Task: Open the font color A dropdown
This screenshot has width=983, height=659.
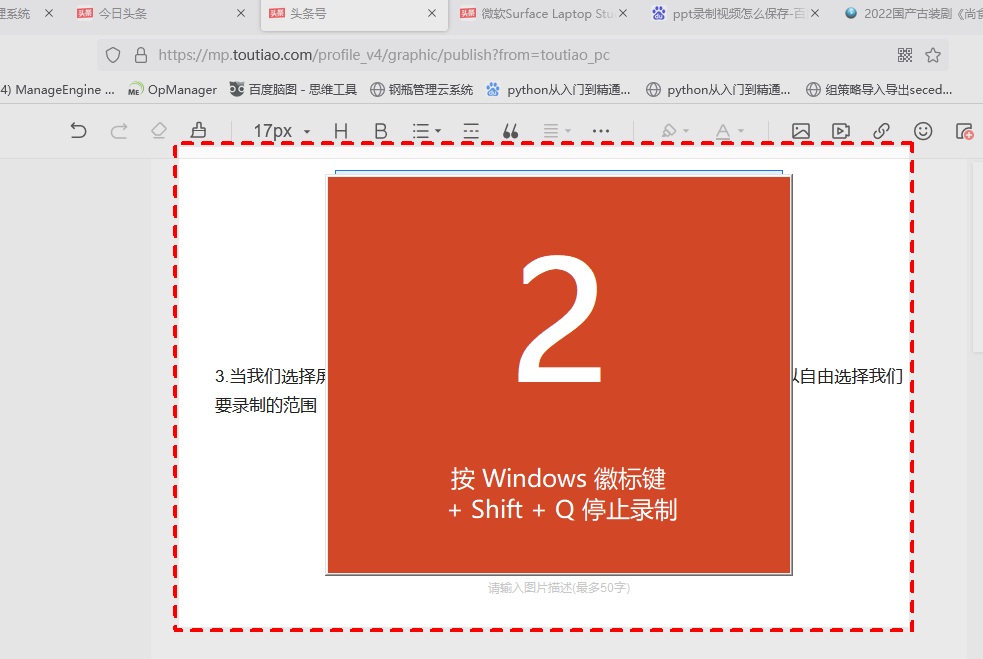Action: click(x=730, y=131)
